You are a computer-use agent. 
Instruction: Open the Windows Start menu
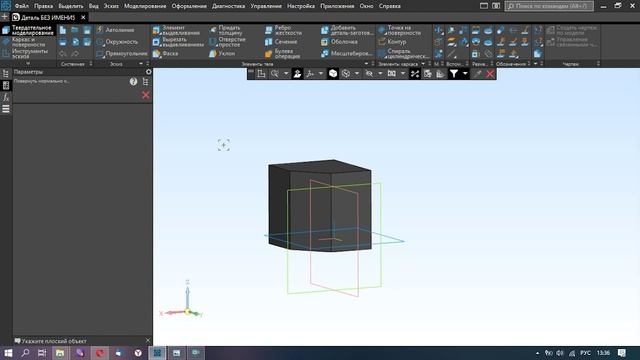[x=8, y=353]
